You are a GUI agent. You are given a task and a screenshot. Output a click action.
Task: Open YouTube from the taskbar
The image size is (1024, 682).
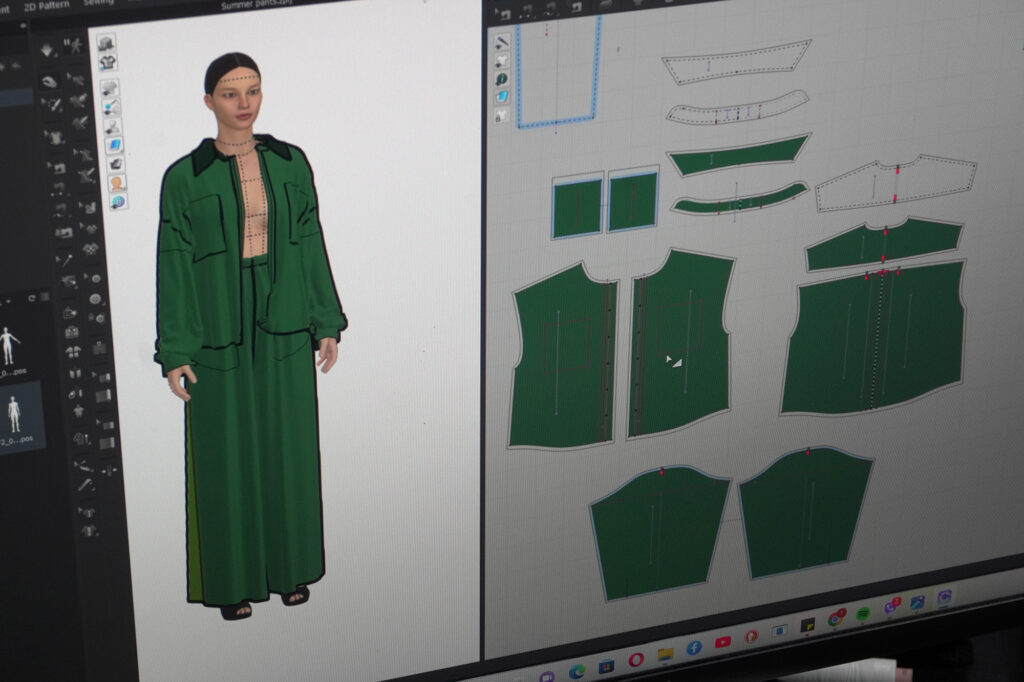[723, 642]
